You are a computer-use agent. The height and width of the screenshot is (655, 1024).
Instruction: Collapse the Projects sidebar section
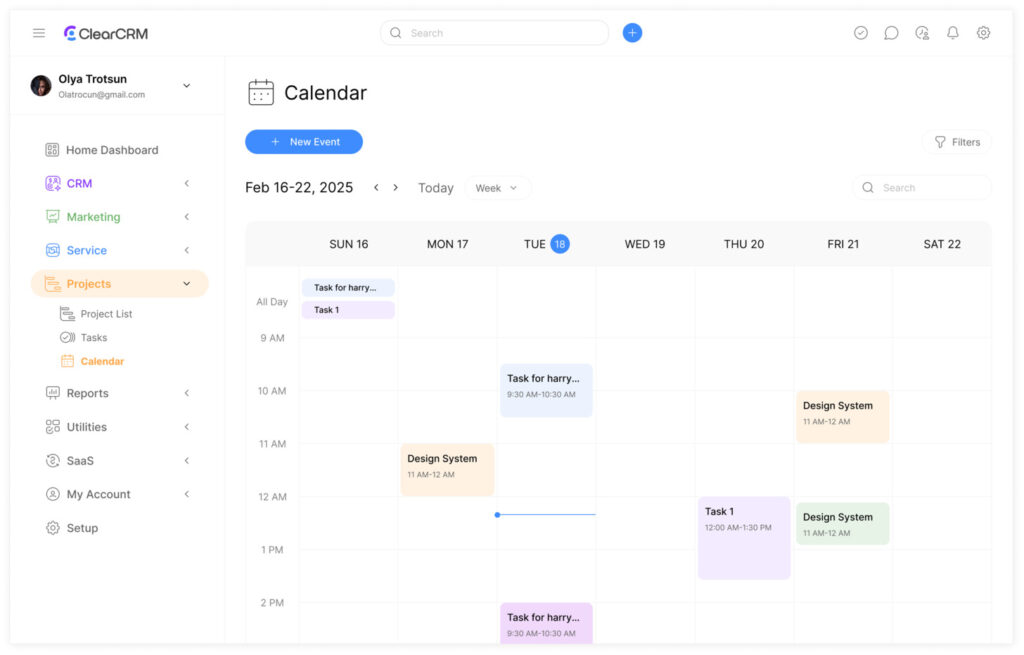click(186, 284)
